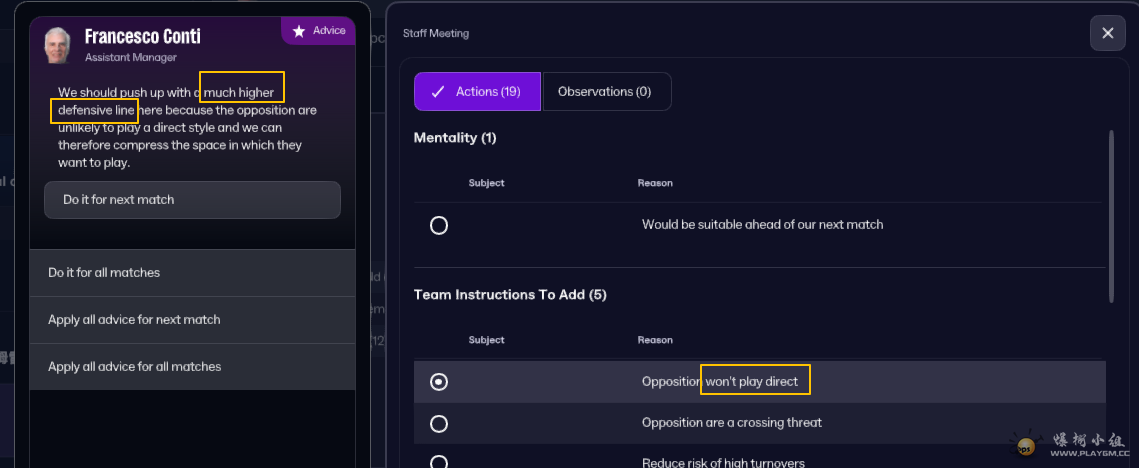This screenshot has width=1139, height=468.
Task: Select the "Opposition won't play direct" radio button
Action: (439, 381)
